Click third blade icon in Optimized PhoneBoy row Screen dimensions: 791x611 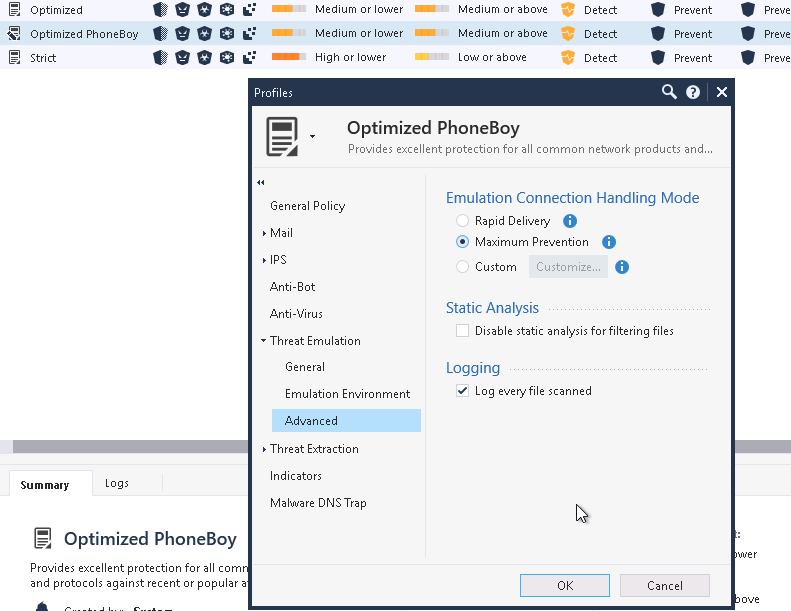[204, 34]
